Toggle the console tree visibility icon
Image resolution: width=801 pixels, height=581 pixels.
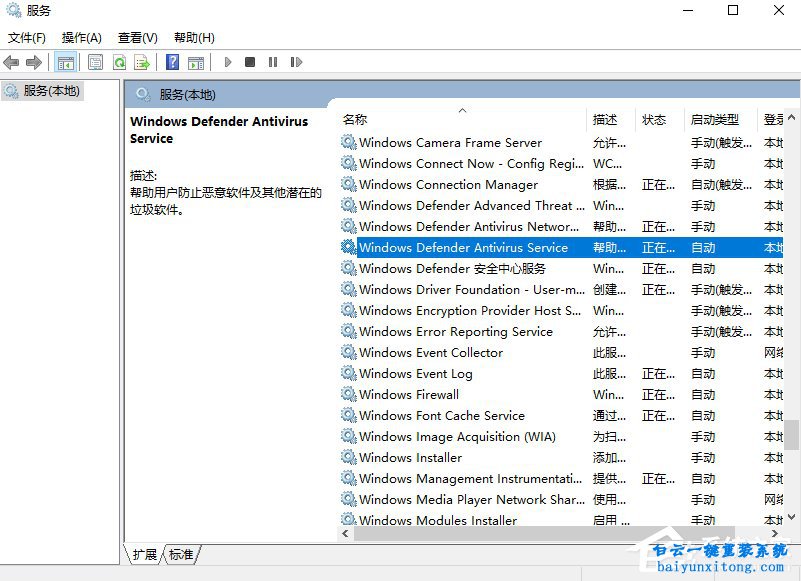[66, 61]
